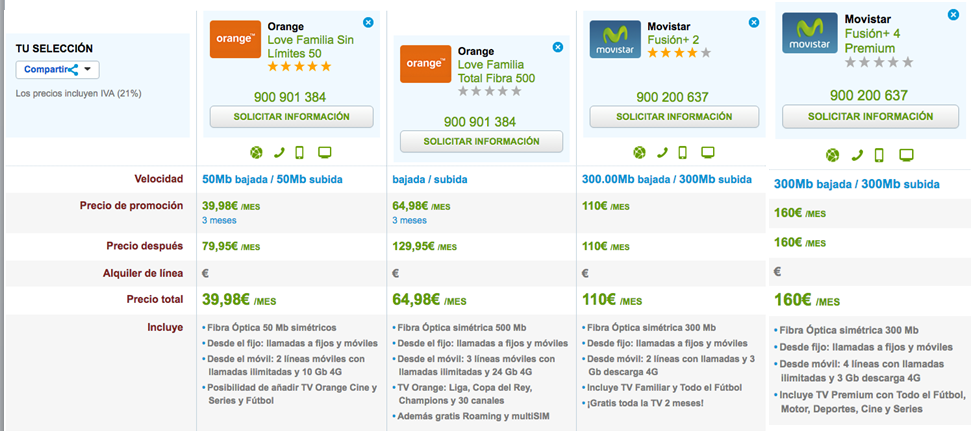Click total price 64,98€ /MES

point(430,300)
